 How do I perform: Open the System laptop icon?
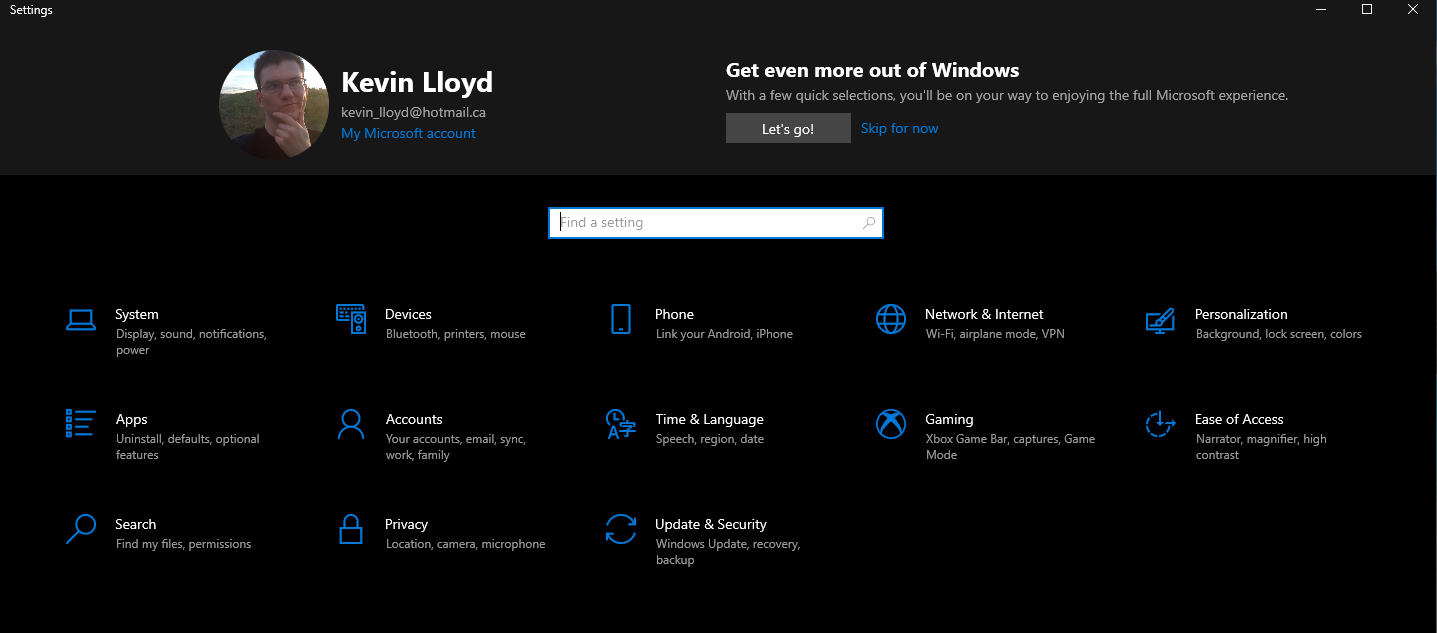pyautogui.click(x=81, y=319)
